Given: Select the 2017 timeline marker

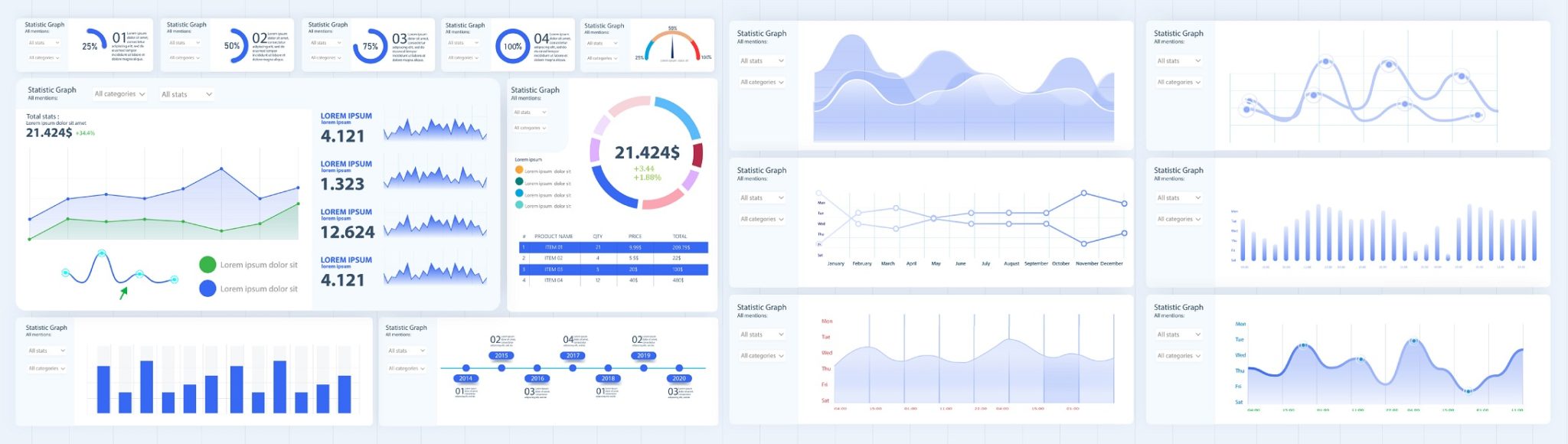Looking at the screenshot, I should tap(573, 355).
